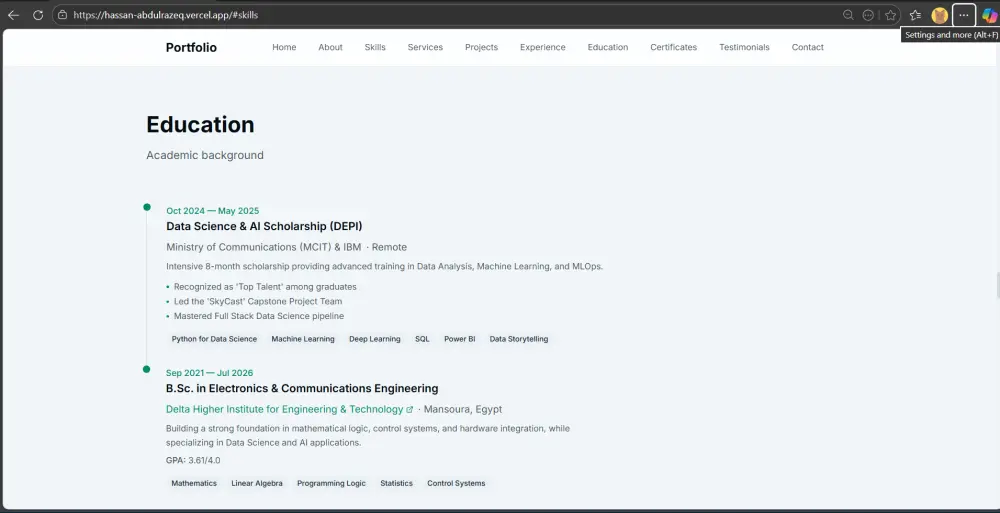Click the Portfolio logo text
Screen dimensions: 1000x513
coord(191,47)
